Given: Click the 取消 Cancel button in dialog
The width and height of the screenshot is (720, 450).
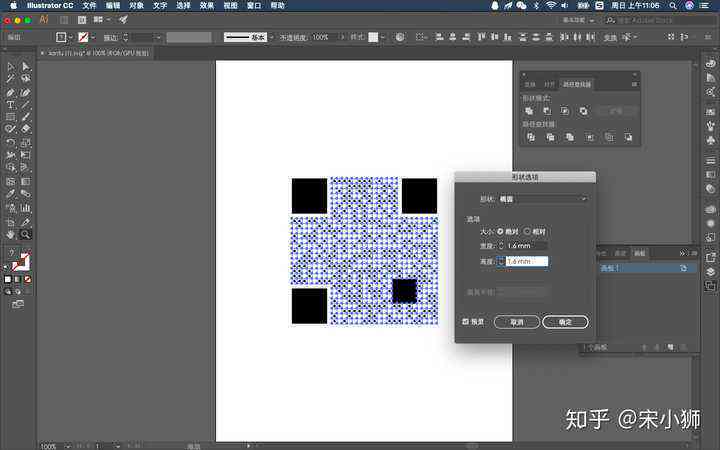Looking at the screenshot, I should pyautogui.click(x=517, y=322).
